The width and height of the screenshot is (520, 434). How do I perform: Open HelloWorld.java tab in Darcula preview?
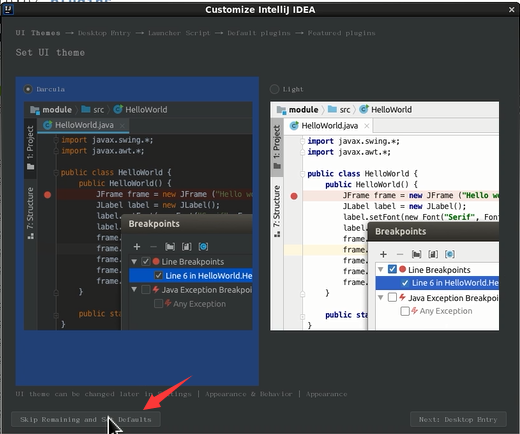[x=84, y=125]
